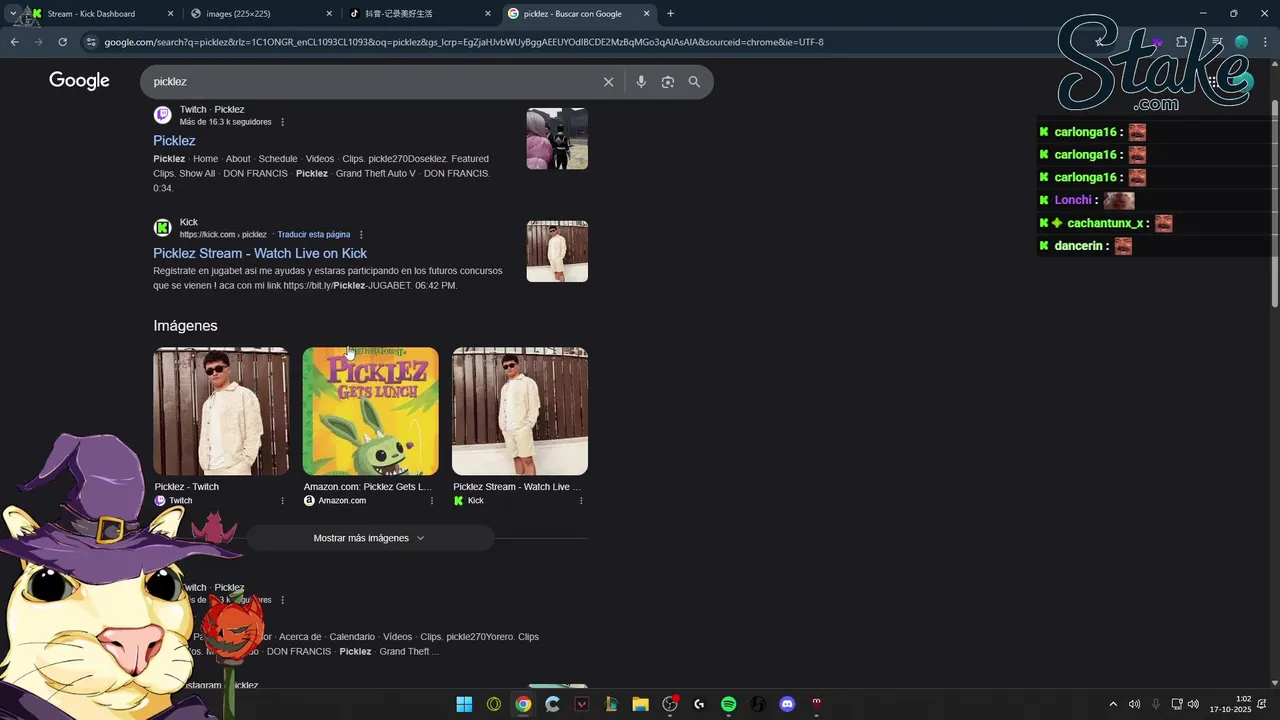
Task: Click 'Amazon.com: Picklez Gets L...' caption
Action: [367, 487]
